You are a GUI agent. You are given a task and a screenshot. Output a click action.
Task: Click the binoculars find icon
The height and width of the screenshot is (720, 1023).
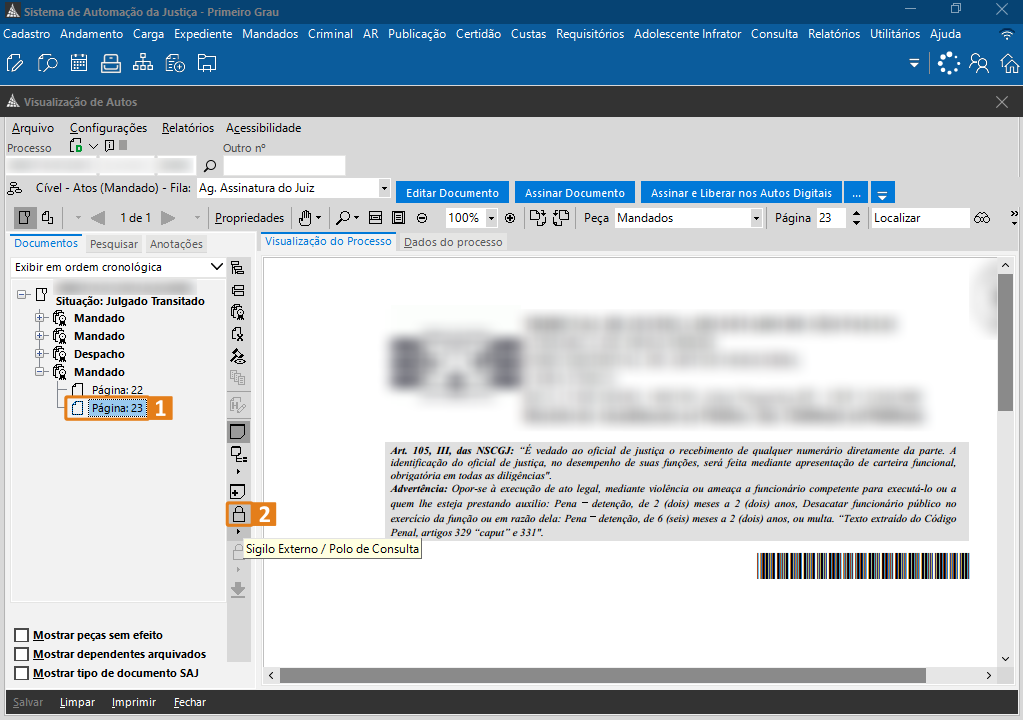[x=982, y=218]
